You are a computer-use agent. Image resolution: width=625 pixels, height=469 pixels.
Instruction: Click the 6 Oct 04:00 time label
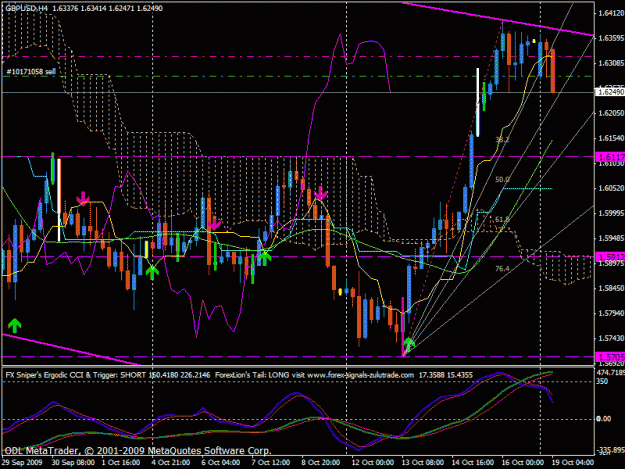click(220, 463)
